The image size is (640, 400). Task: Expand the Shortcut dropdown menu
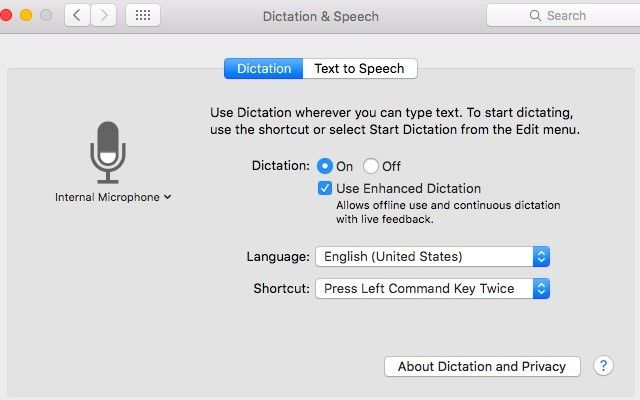click(x=432, y=289)
